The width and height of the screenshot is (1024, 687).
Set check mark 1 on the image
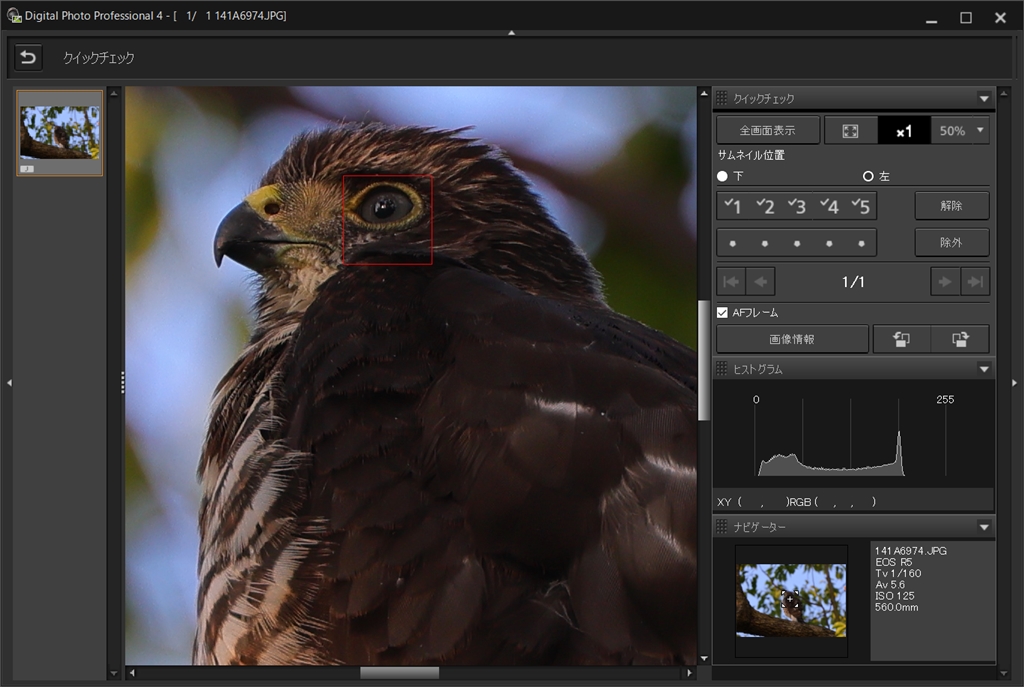732,207
